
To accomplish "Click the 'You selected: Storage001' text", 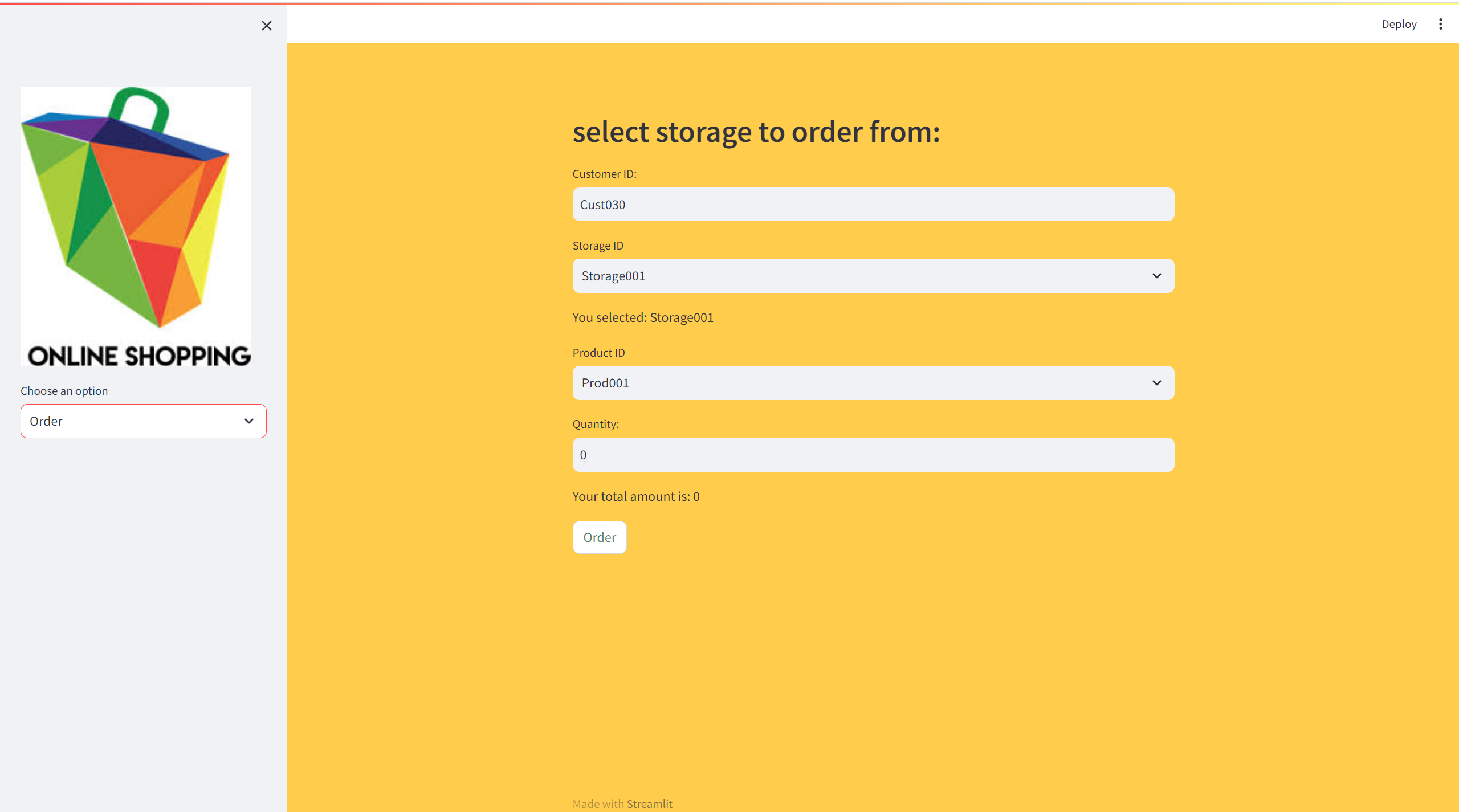I will [x=642, y=317].
